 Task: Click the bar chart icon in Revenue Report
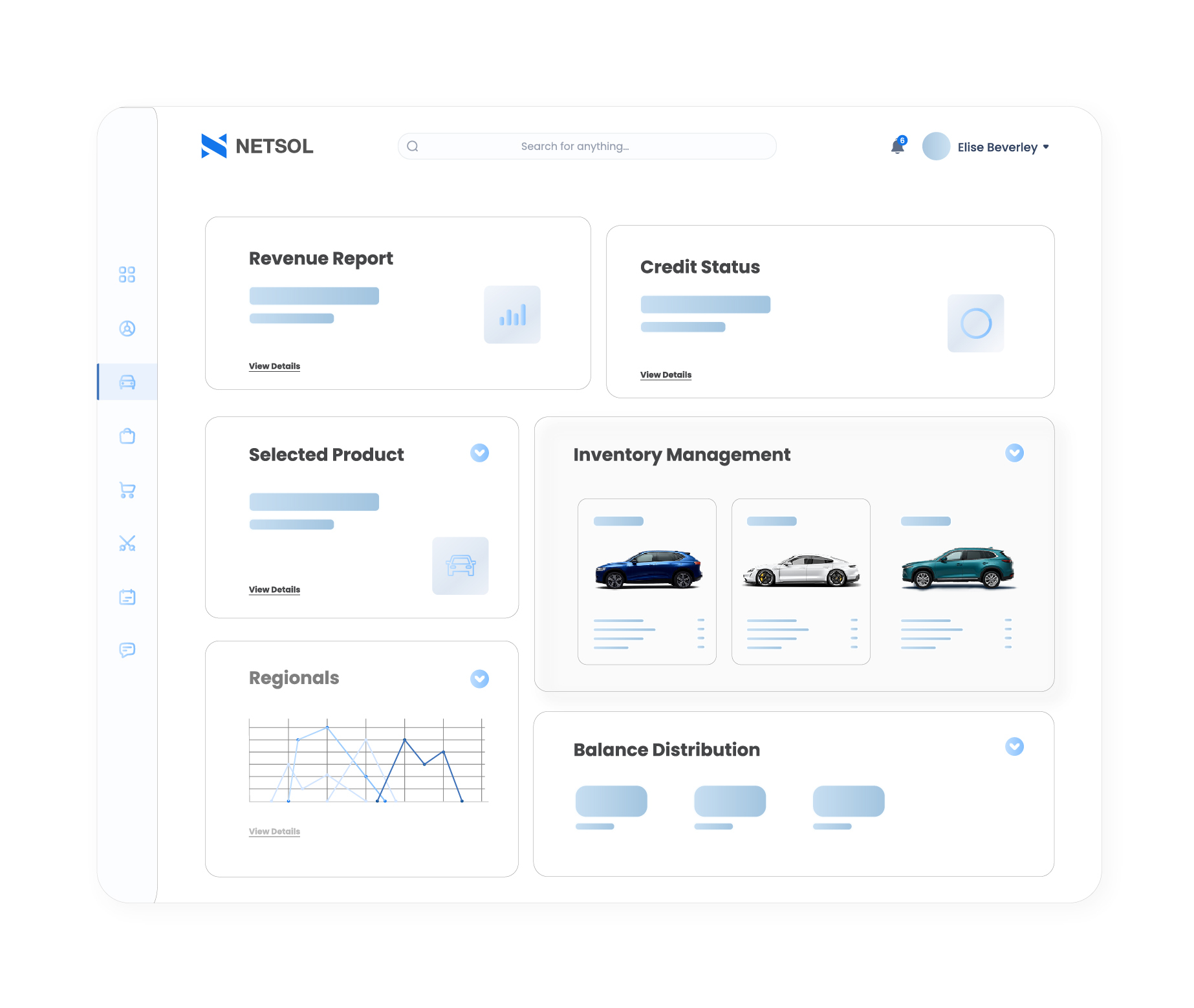[x=512, y=315]
